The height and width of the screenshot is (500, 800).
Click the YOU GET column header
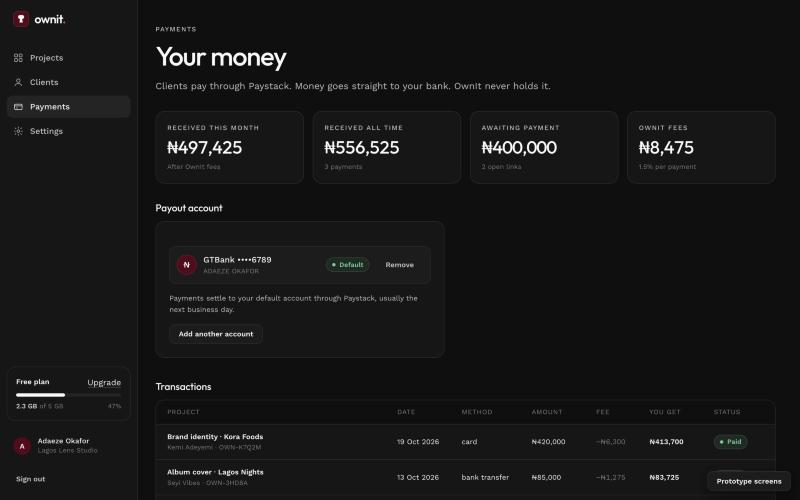[x=665, y=412]
